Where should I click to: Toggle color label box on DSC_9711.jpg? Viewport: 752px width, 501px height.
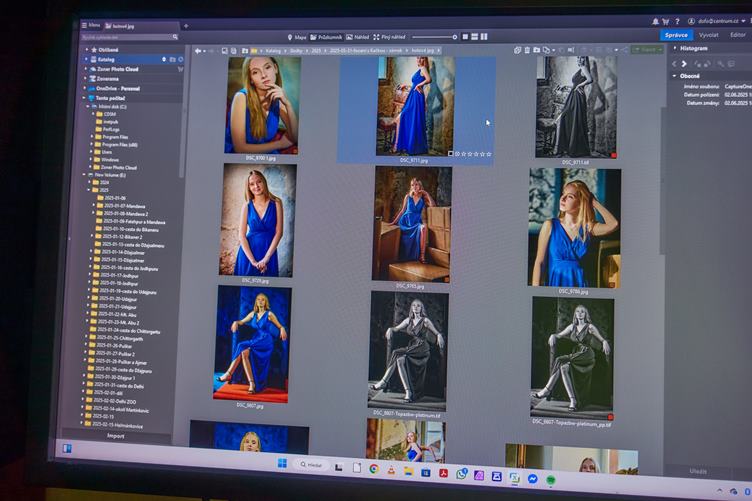450,154
